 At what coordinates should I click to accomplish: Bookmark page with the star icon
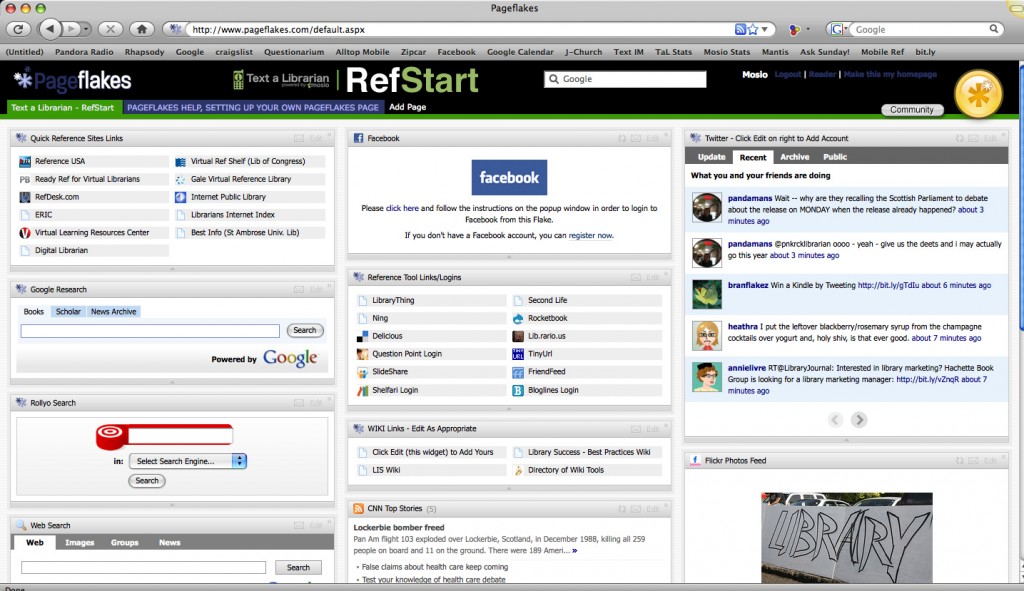point(753,29)
